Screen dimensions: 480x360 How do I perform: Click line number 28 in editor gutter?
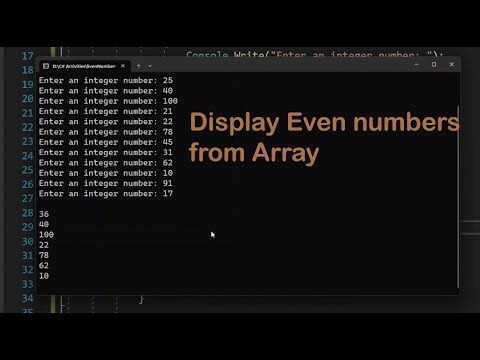point(28,213)
